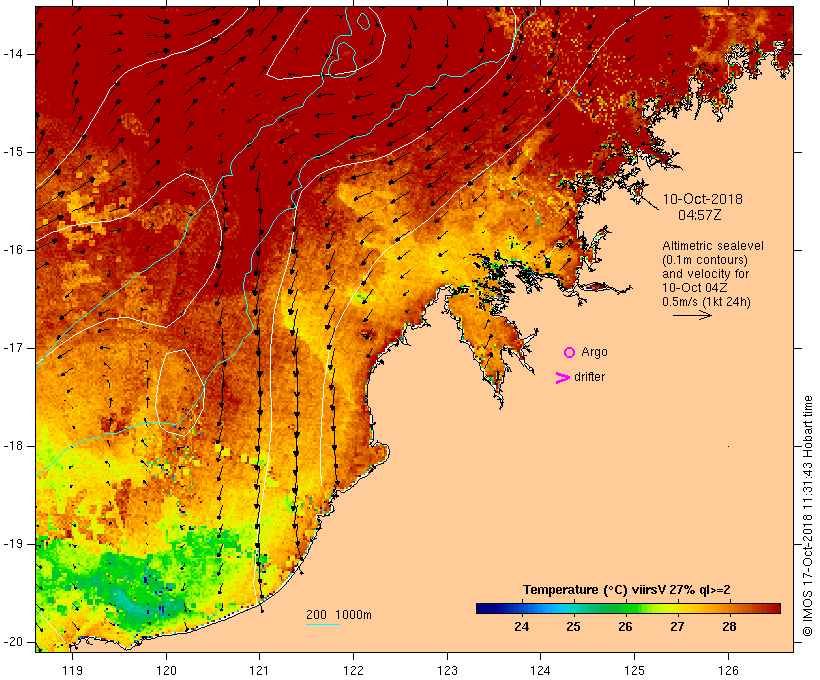This screenshot has height=680, width=820.
Task: Click the longitude label '119'
Action: coord(72,670)
